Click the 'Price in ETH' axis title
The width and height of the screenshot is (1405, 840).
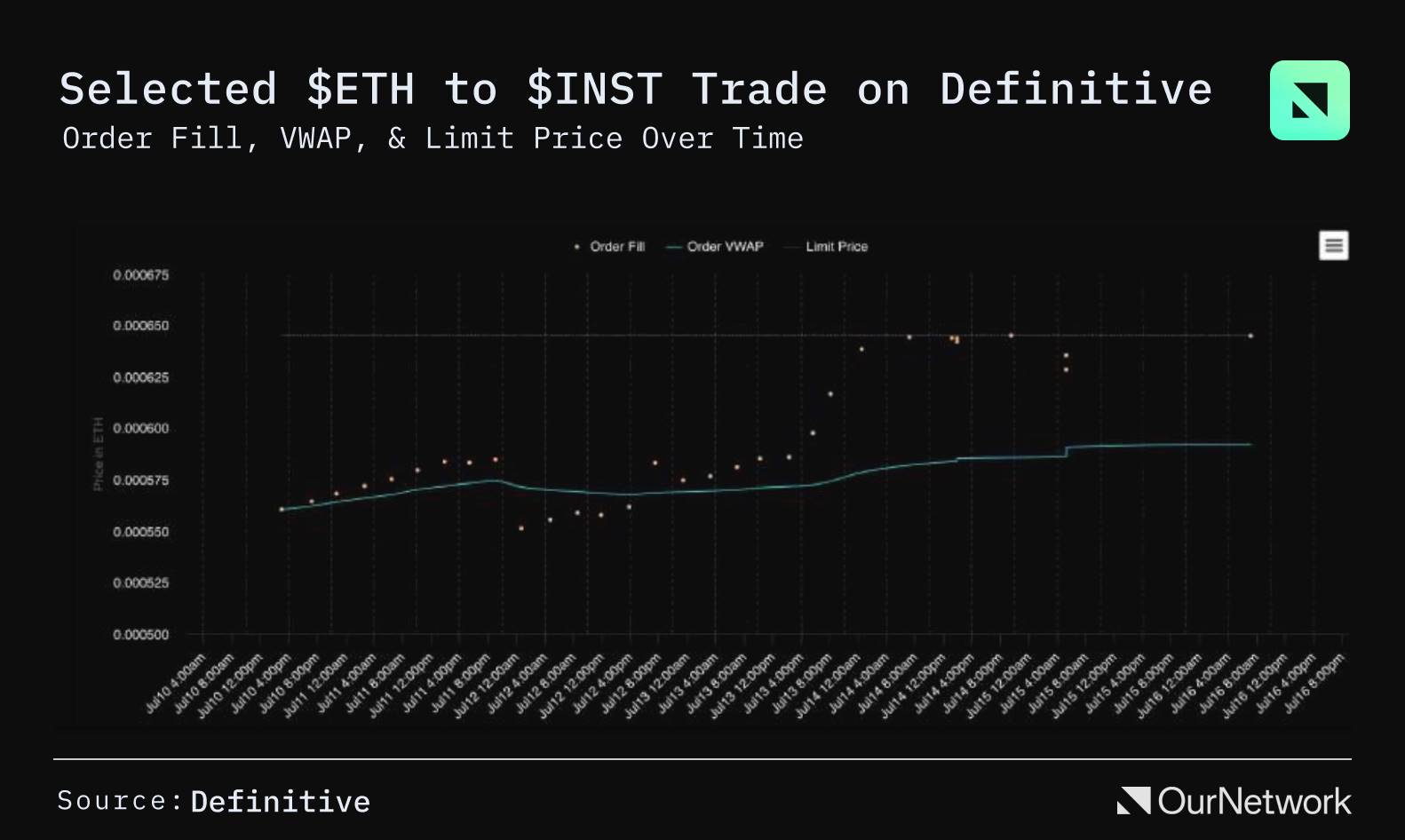click(x=99, y=454)
